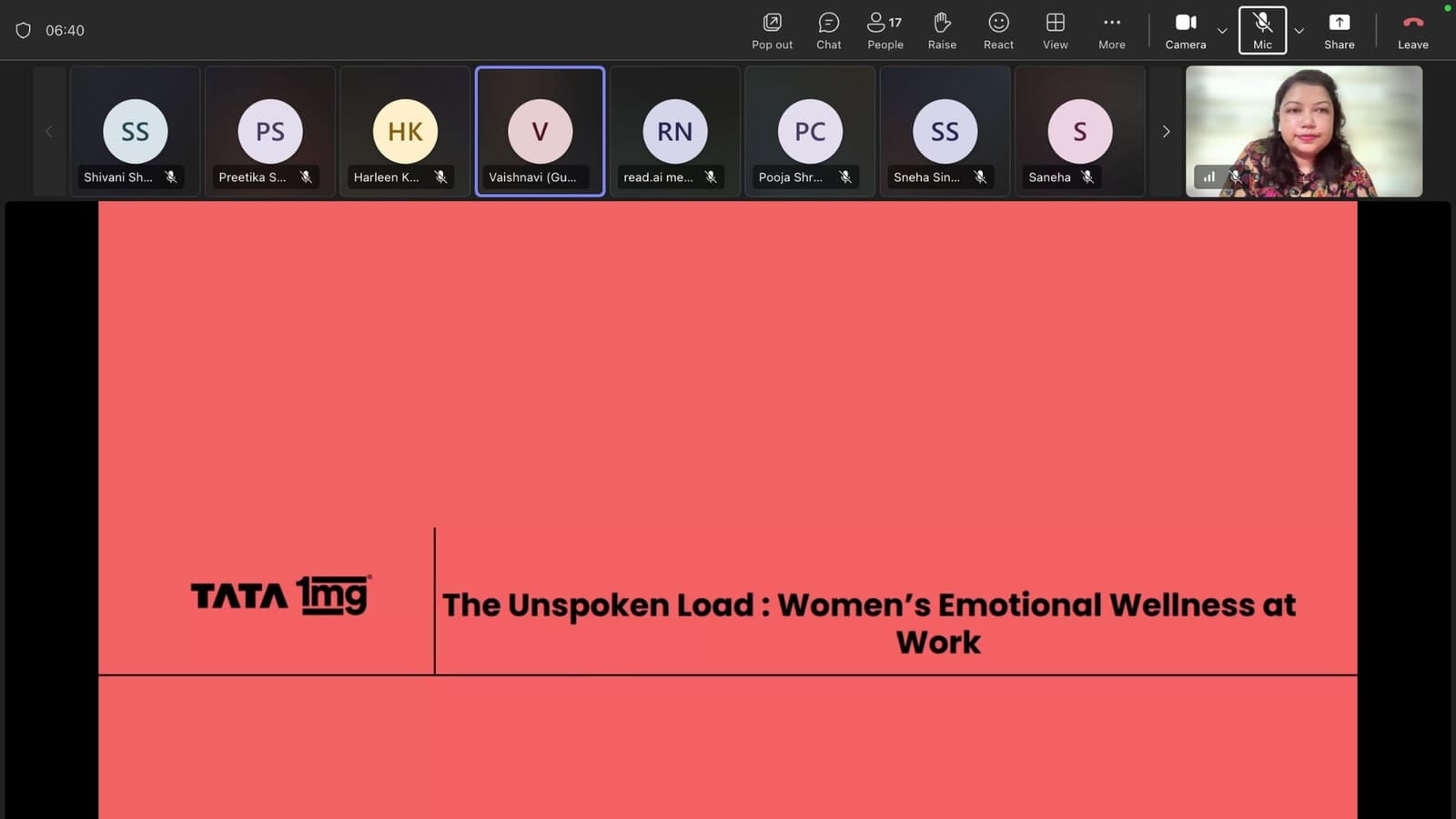Open the More options menu
The height and width of the screenshot is (819, 1456).
click(1111, 31)
